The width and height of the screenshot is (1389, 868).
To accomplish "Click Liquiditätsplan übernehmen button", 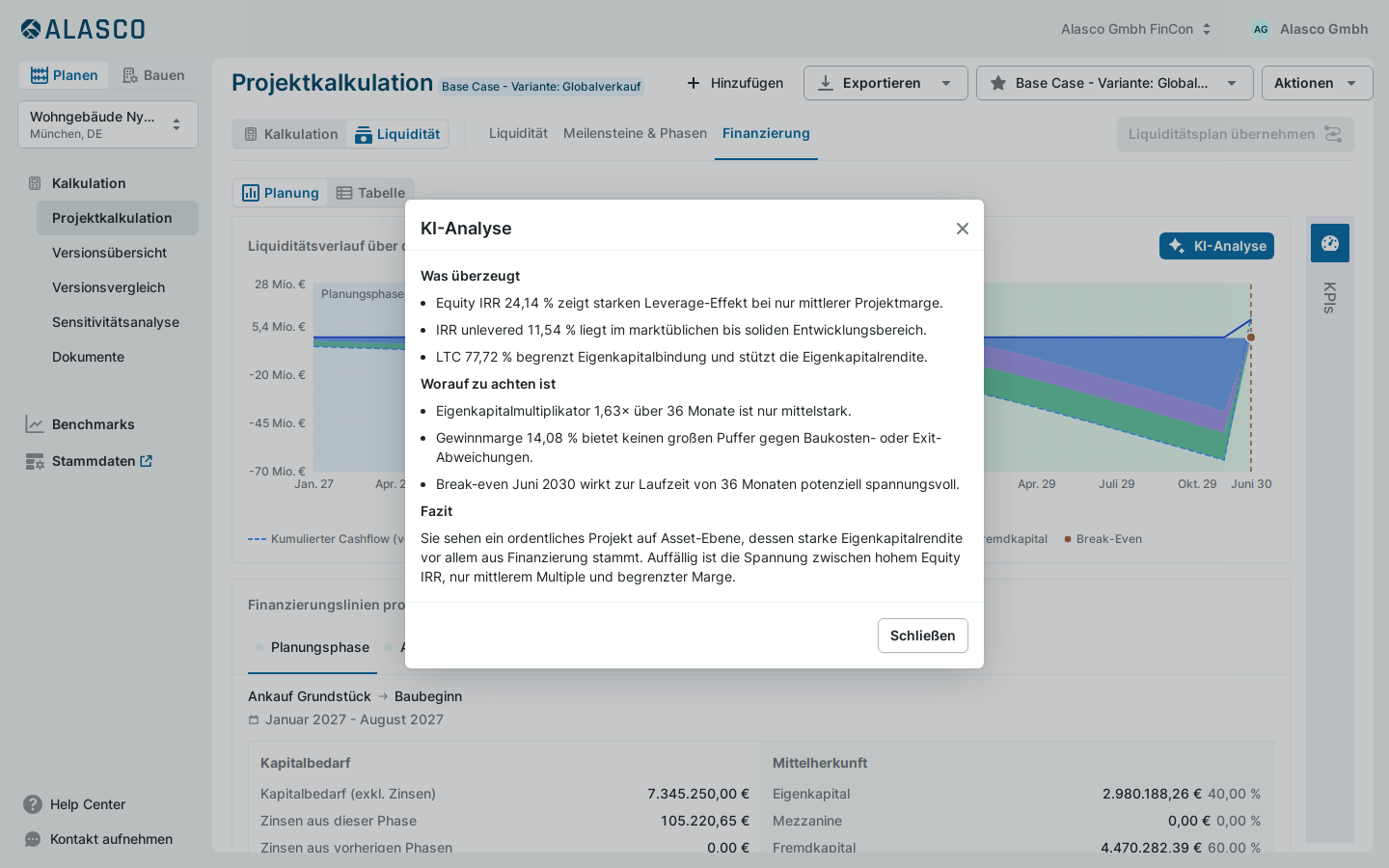I will [x=1235, y=134].
